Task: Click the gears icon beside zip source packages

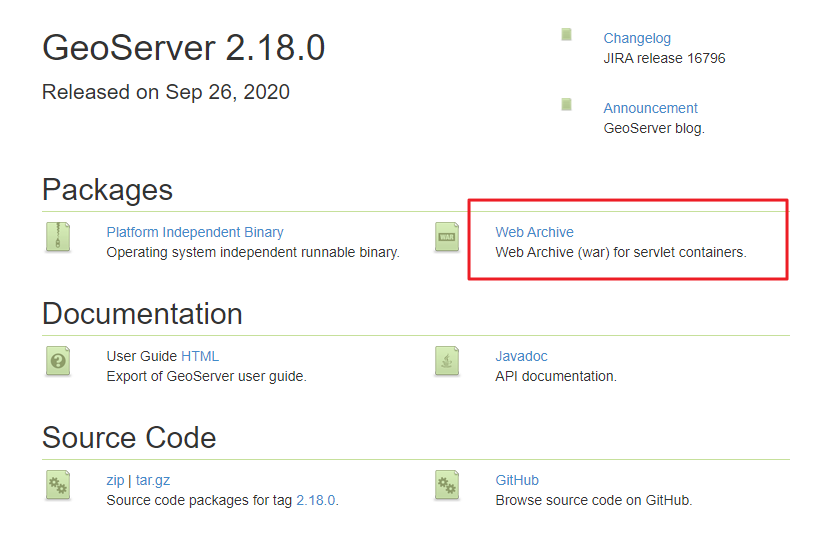Action: [58, 485]
